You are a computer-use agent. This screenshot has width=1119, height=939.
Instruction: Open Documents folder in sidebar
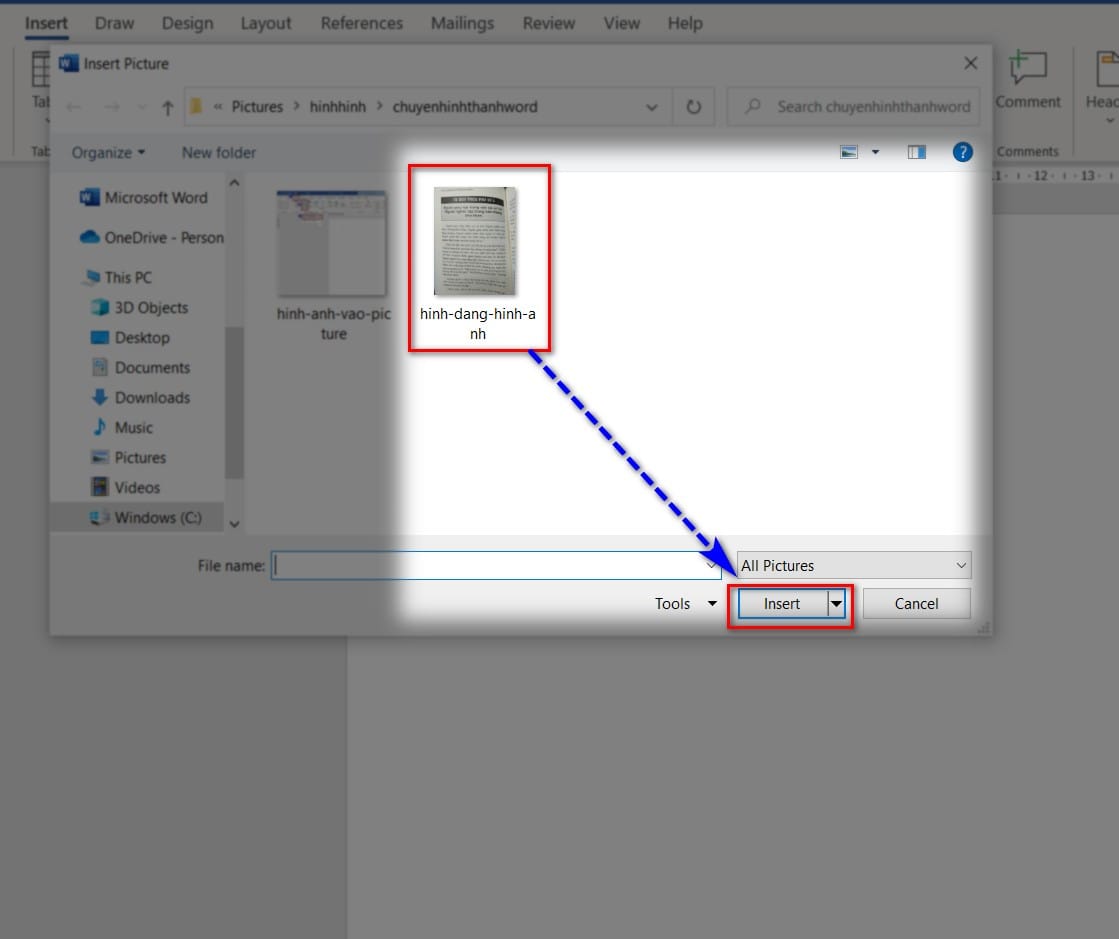pos(141,367)
